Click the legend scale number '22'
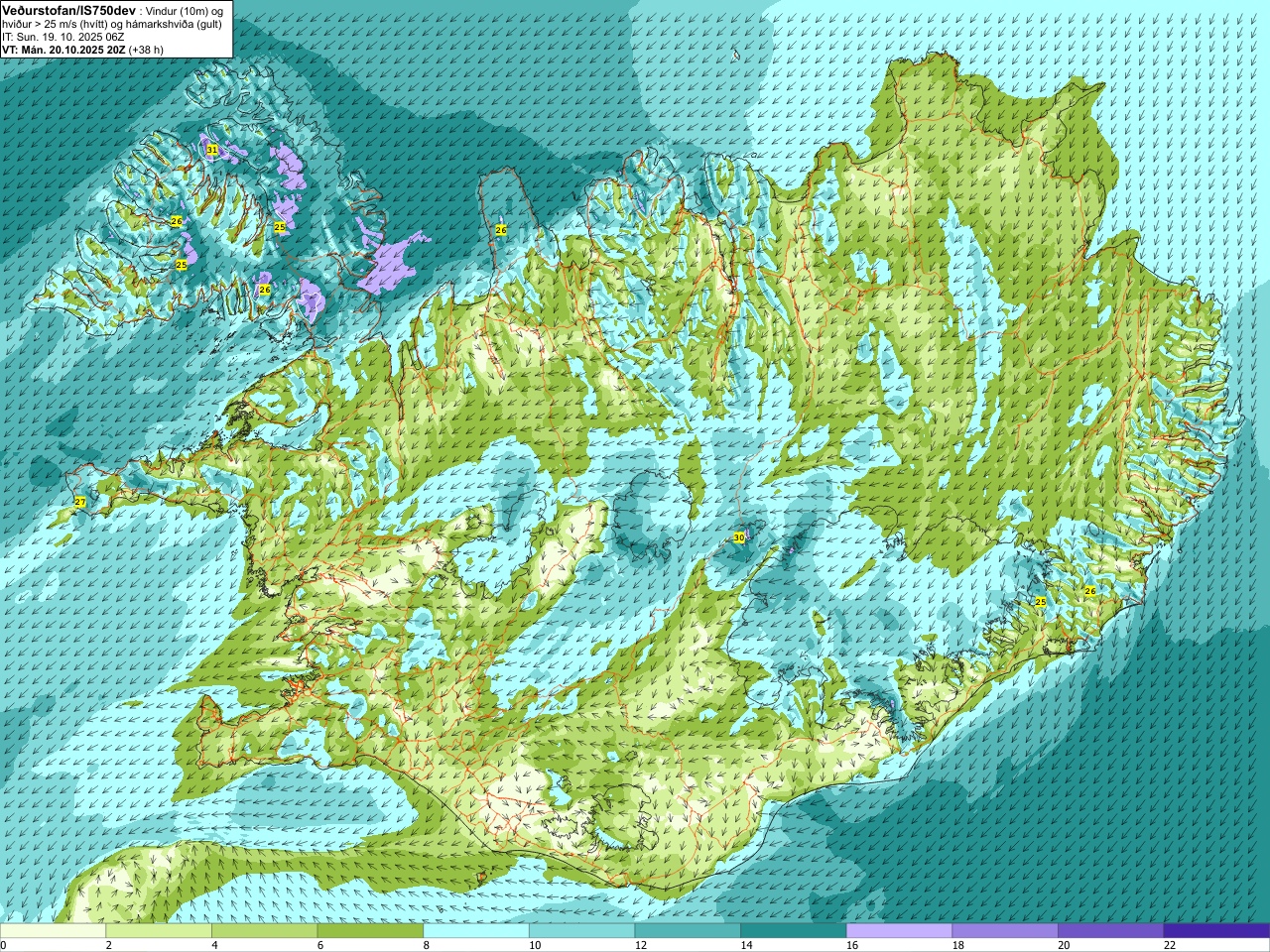The image size is (1270, 952). pos(1170,945)
